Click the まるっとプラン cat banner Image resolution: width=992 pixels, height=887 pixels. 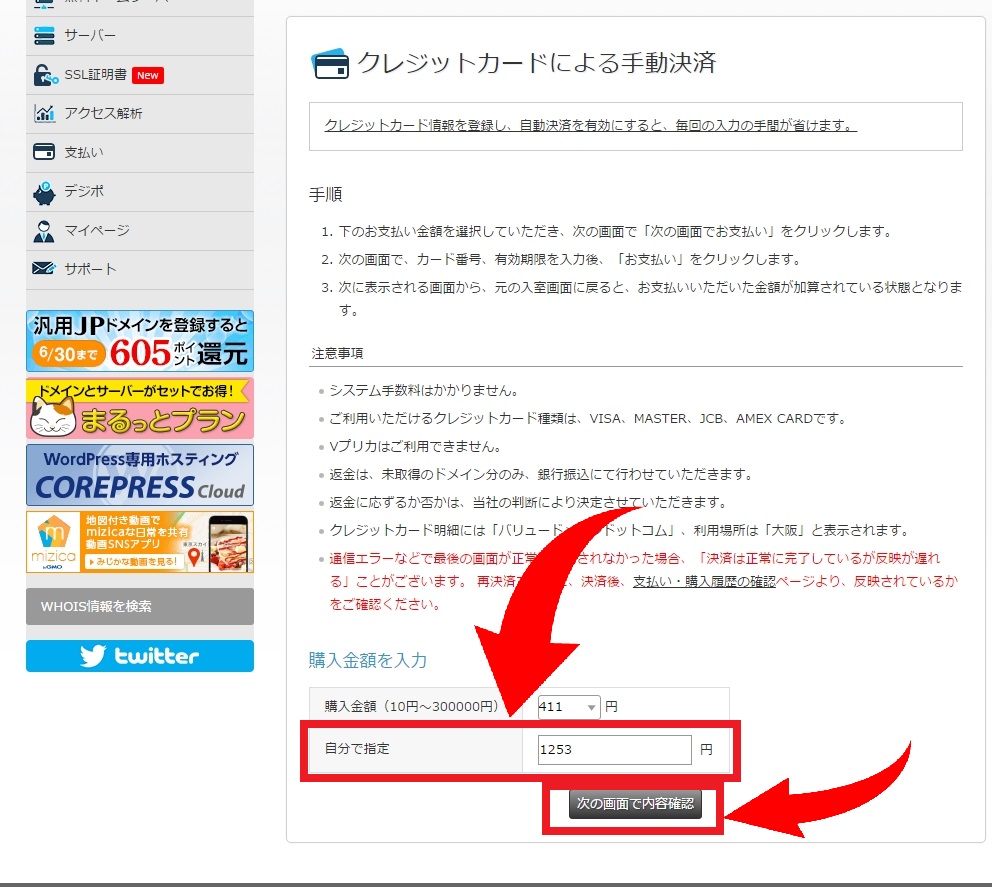point(140,408)
